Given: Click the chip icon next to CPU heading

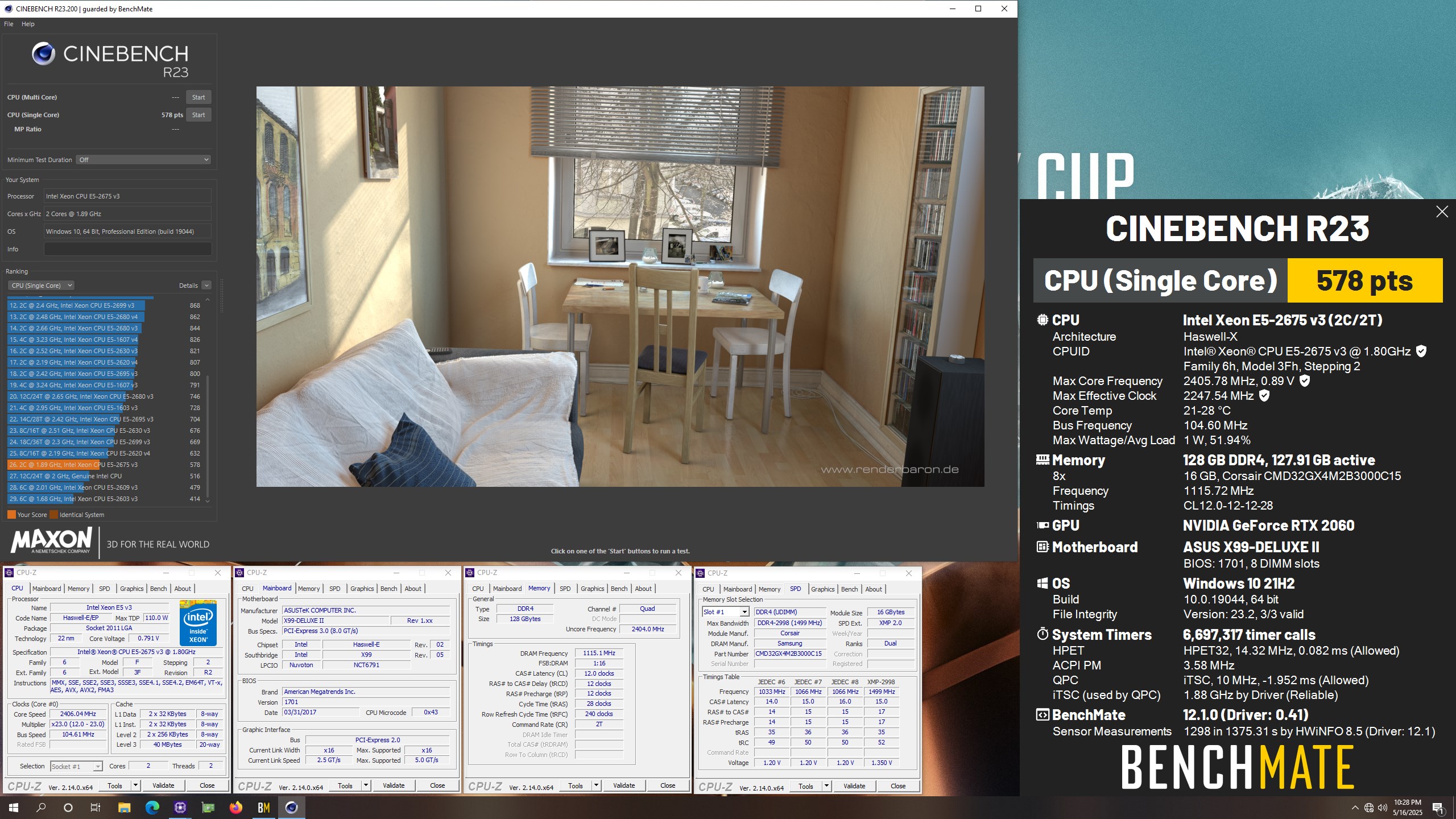Looking at the screenshot, I should tap(1043, 320).
